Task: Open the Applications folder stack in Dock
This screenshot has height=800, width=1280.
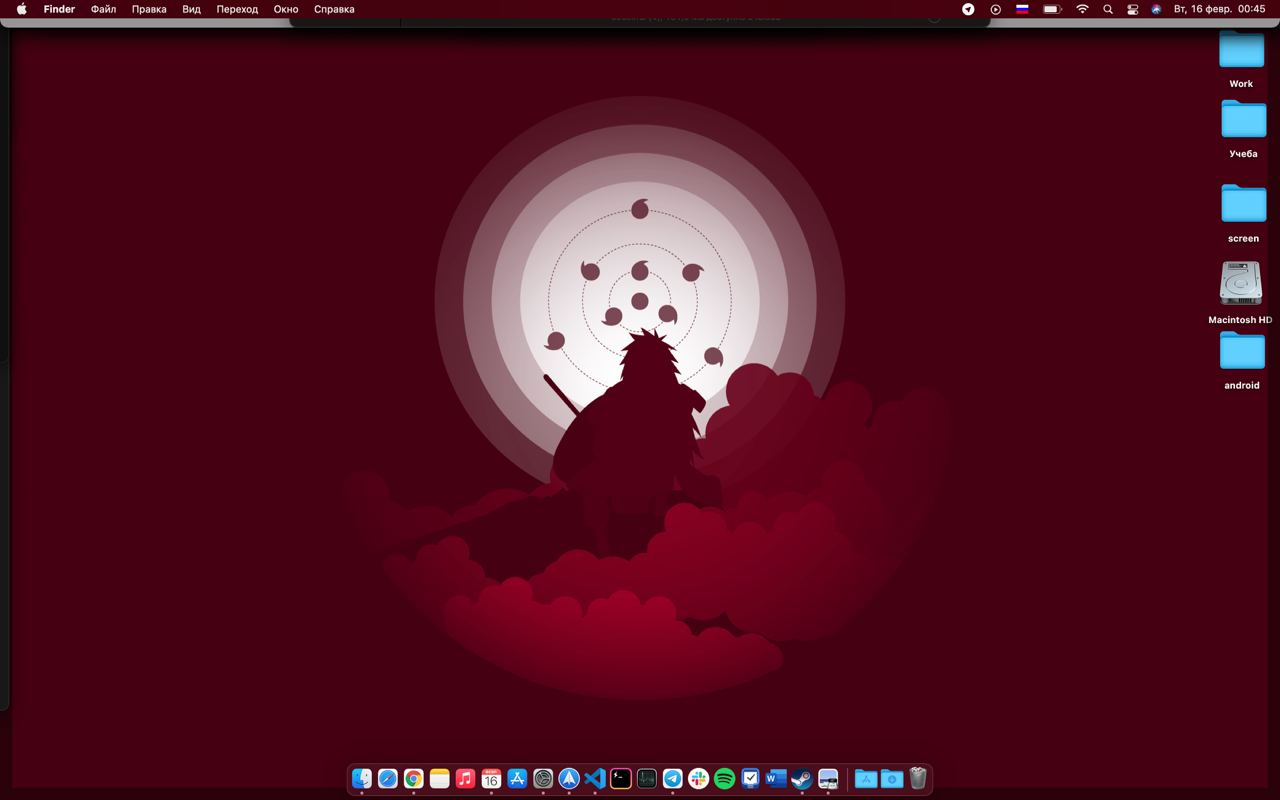Action: (x=866, y=778)
